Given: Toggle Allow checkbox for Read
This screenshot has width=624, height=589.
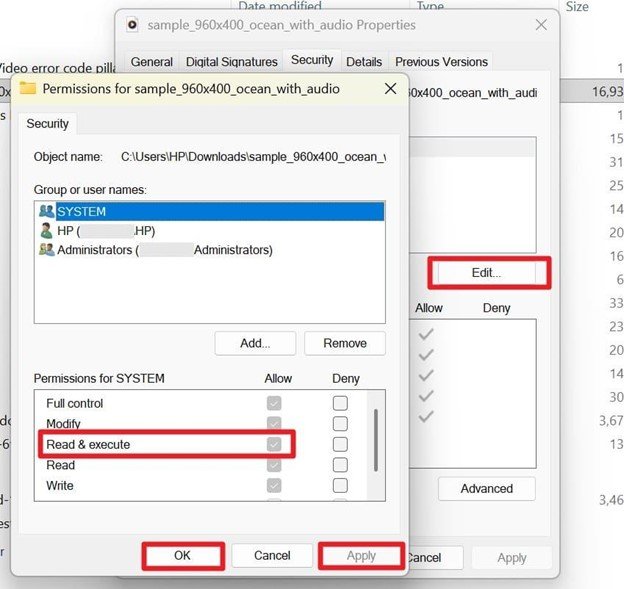Looking at the screenshot, I should coord(274,465).
